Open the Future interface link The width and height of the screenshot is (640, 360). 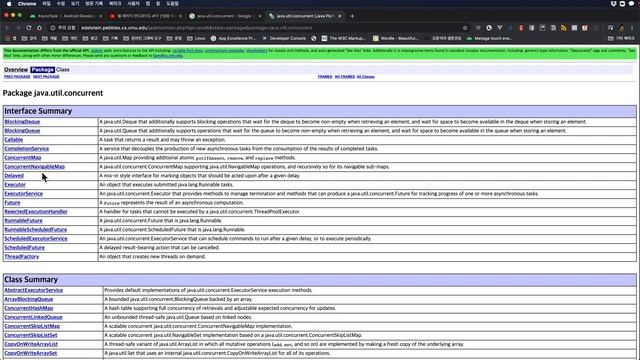tap(12, 202)
